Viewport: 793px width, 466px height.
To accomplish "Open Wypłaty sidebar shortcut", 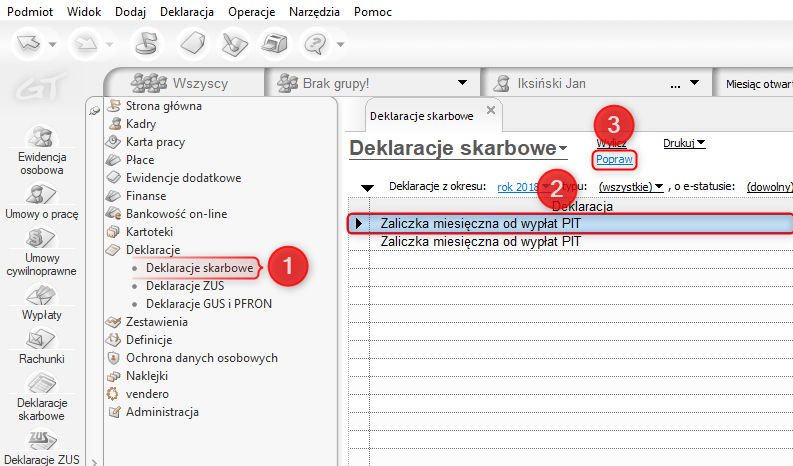I will pyautogui.click(x=41, y=303).
